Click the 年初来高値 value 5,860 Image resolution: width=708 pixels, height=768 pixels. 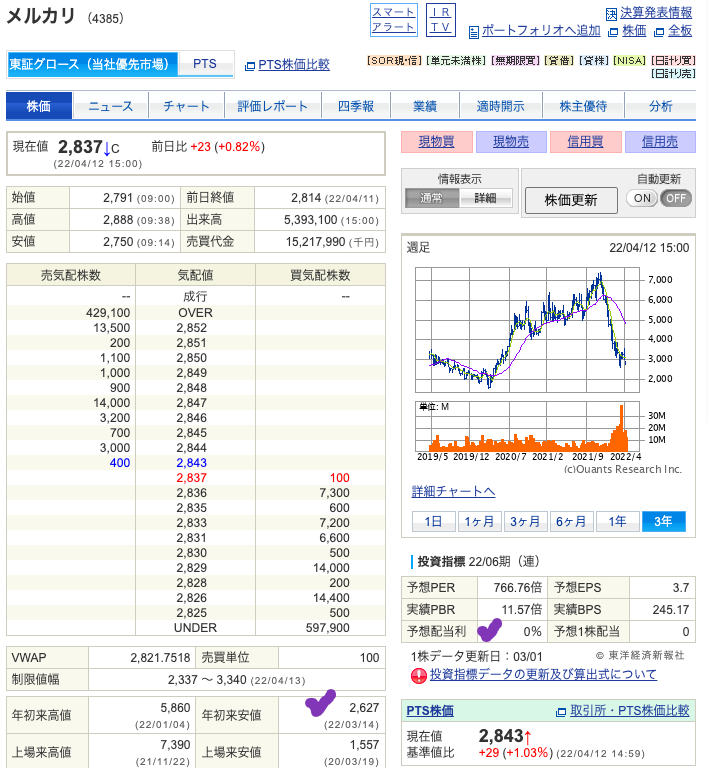(175, 708)
